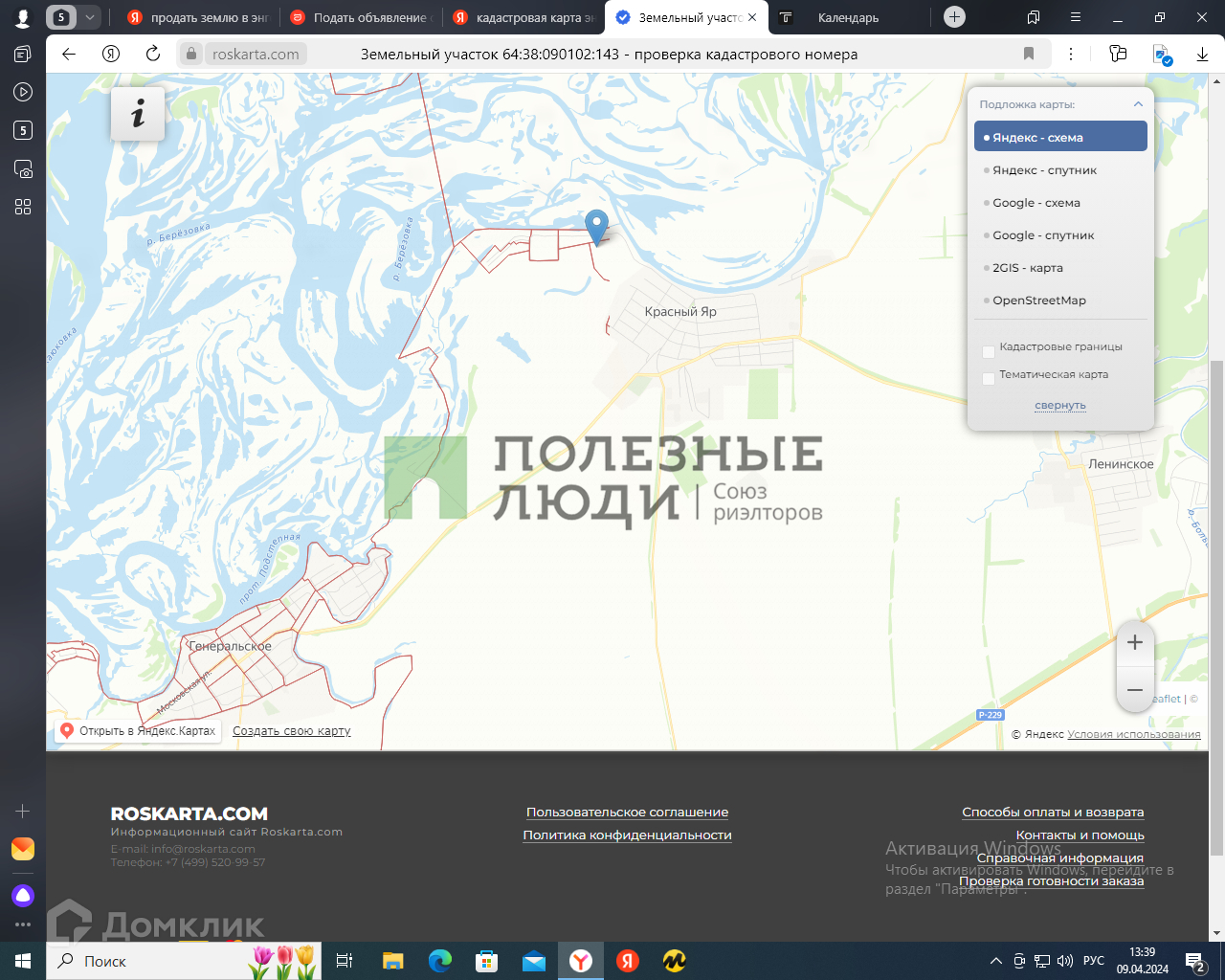Open Windows Task View
This screenshot has height=980, width=1225.
click(345, 960)
